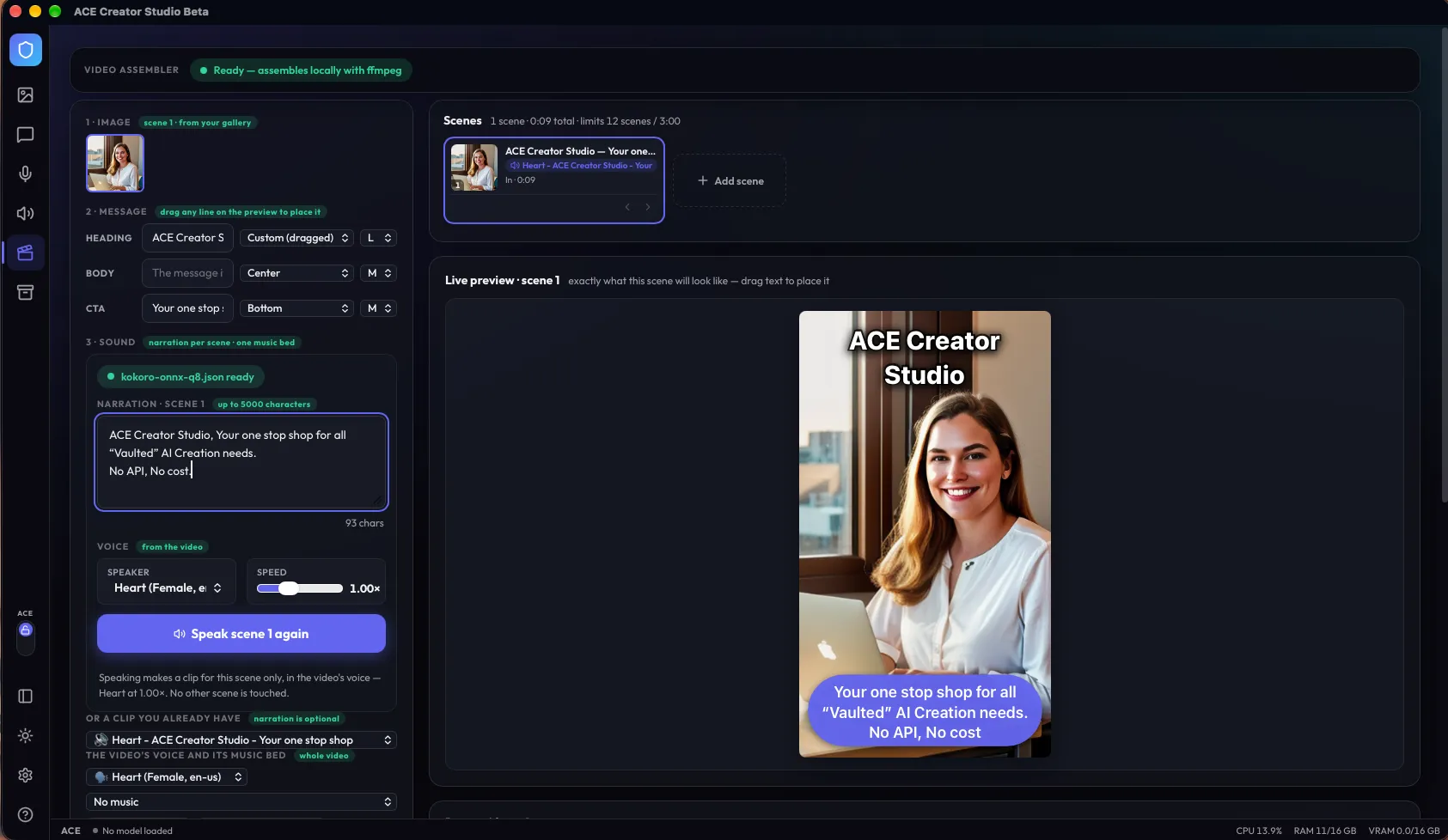Select the video assembler clapperboard icon

[x=26, y=253]
